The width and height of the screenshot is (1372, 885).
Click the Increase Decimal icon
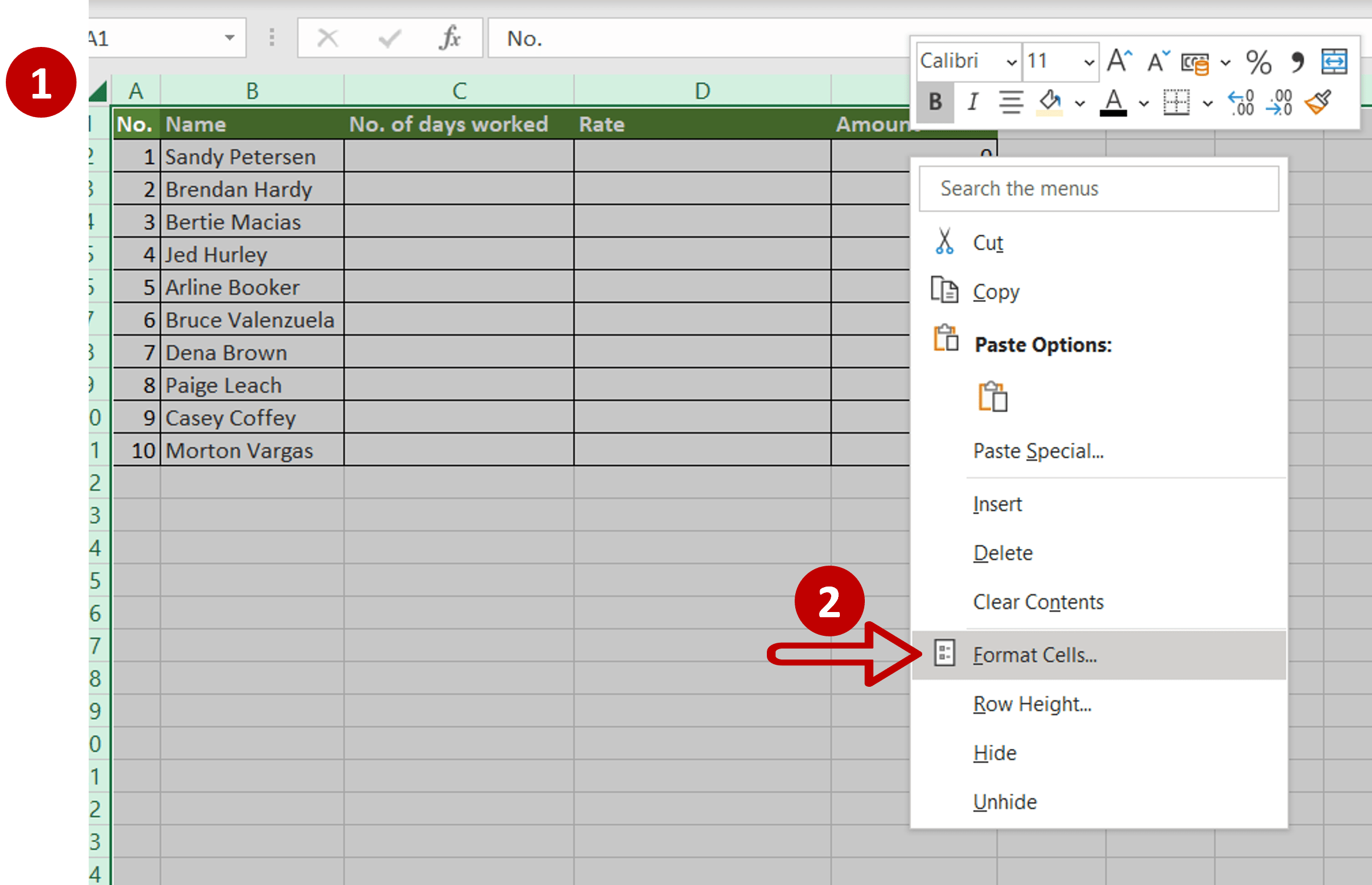pos(1240,102)
